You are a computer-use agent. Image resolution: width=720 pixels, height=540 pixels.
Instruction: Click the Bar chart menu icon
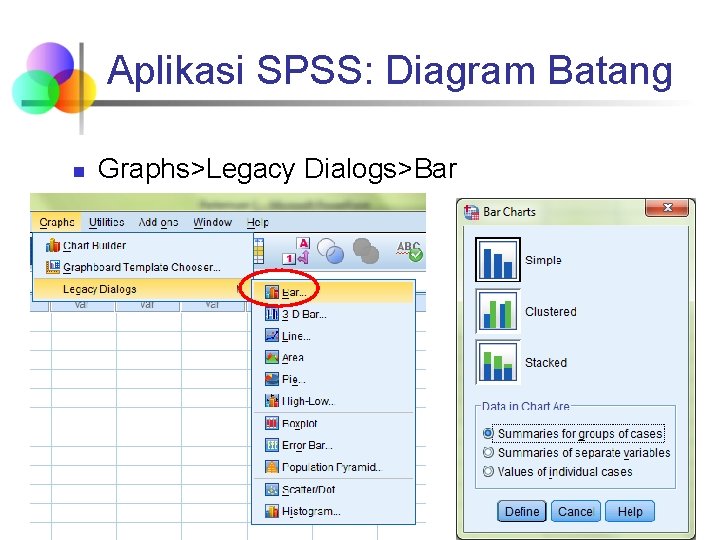[272, 292]
